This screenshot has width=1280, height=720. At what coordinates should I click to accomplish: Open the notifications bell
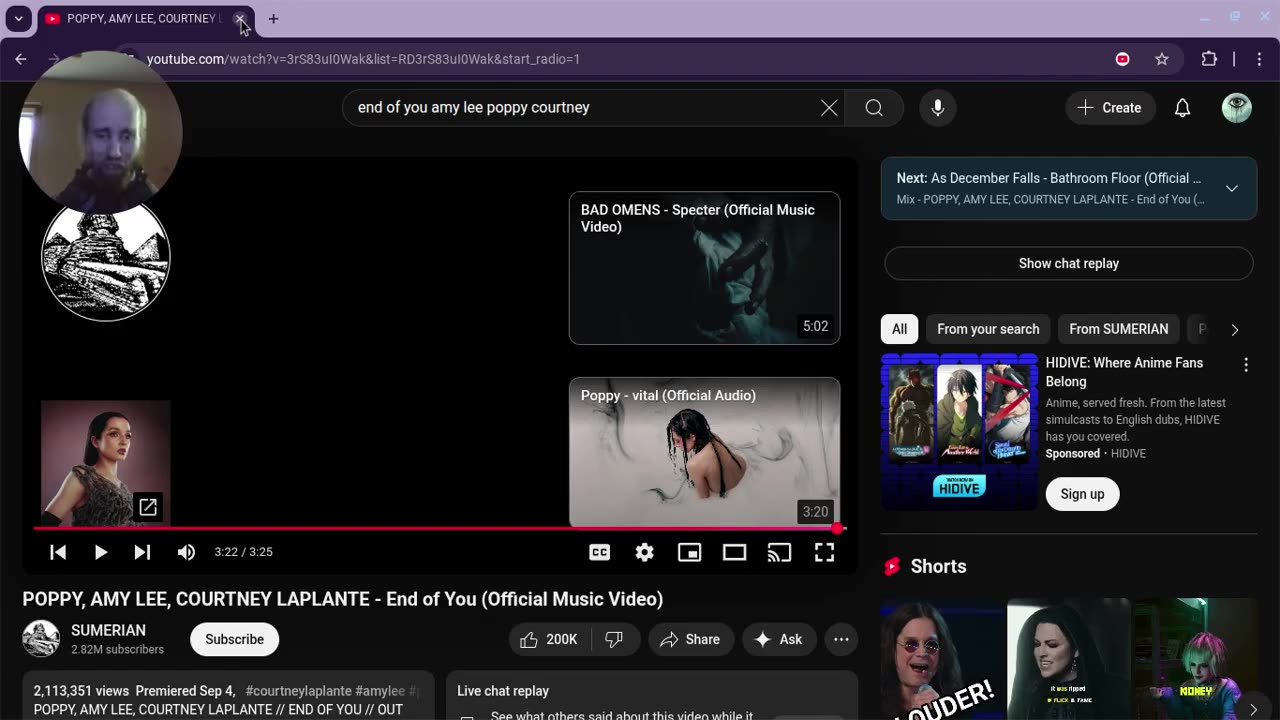(1182, 107)
